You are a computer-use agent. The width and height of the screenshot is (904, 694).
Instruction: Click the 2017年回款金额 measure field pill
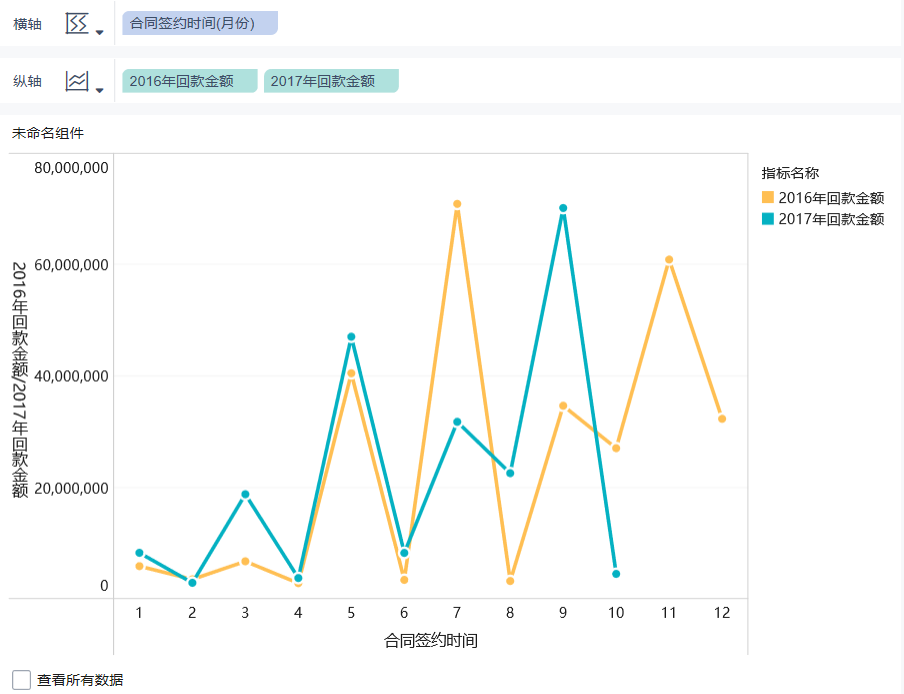coord(331,81)
